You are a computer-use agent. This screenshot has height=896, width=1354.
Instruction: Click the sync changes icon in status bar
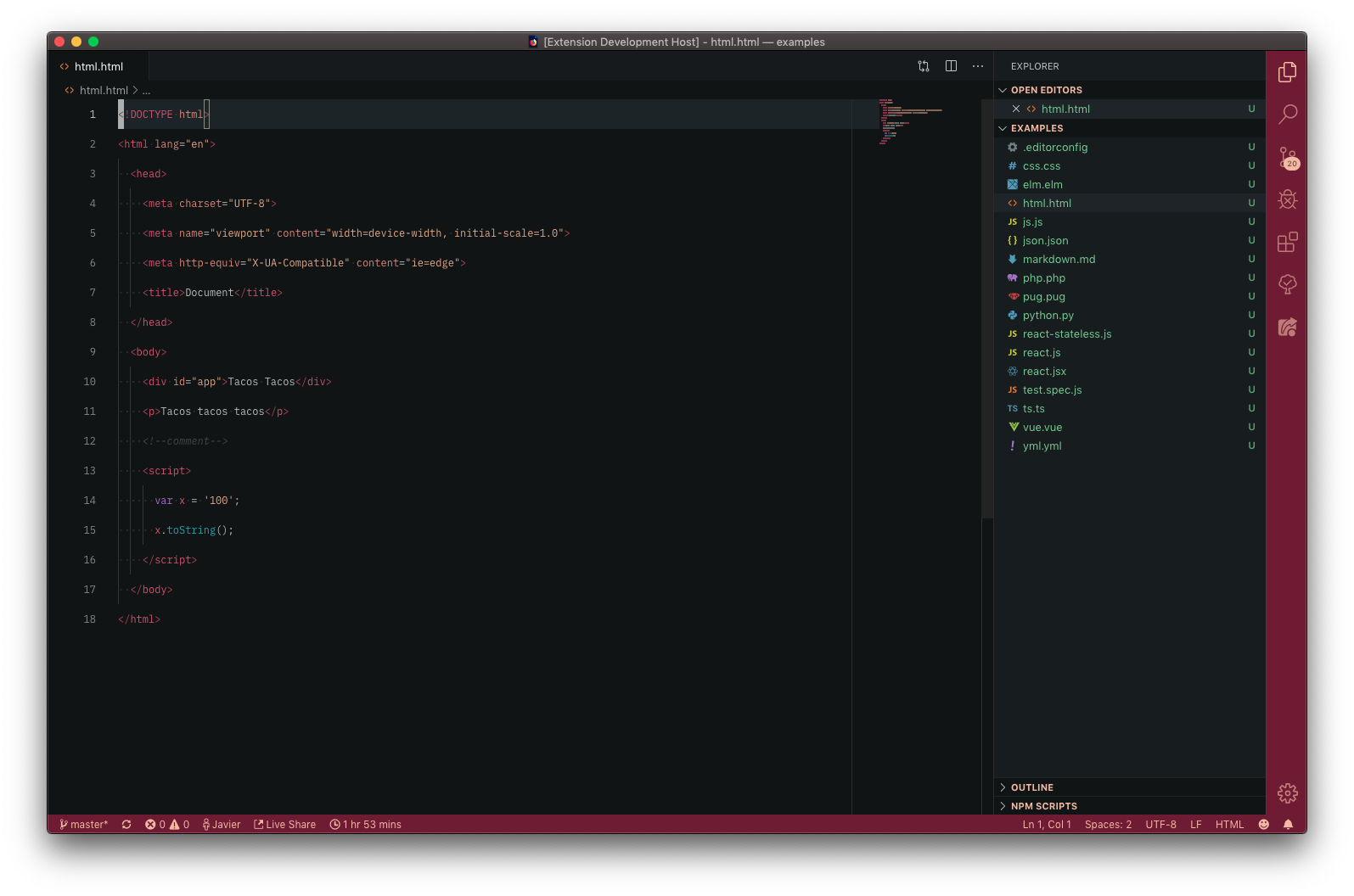126,825
